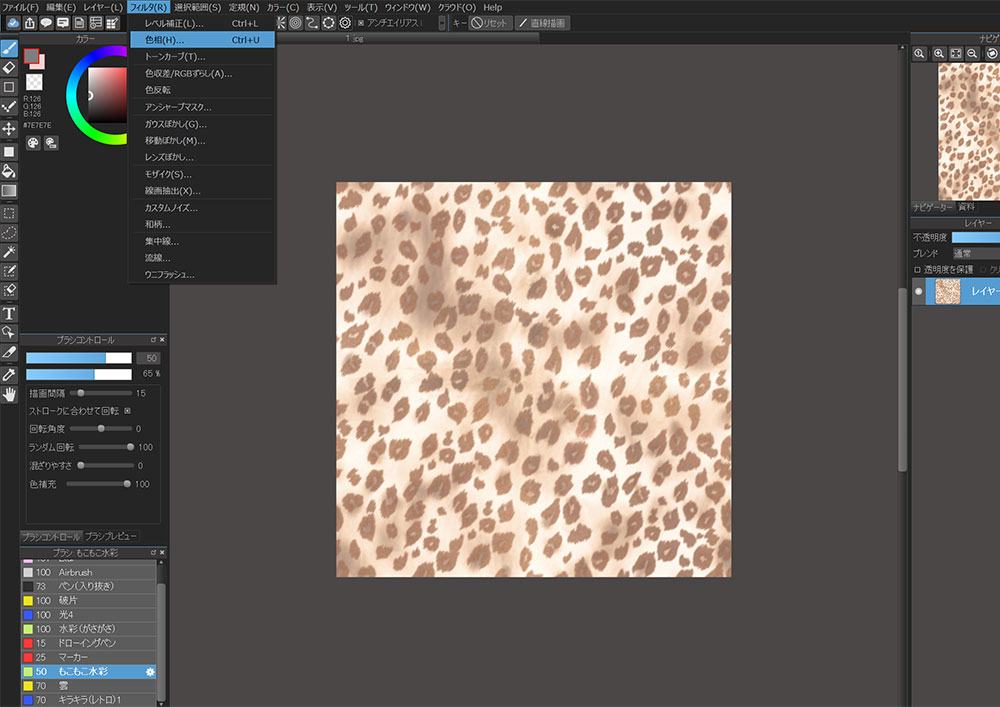The height and width of the screenshot is (707, 1000).
Task: Activate the Text tool
Action: coord(9,313)
